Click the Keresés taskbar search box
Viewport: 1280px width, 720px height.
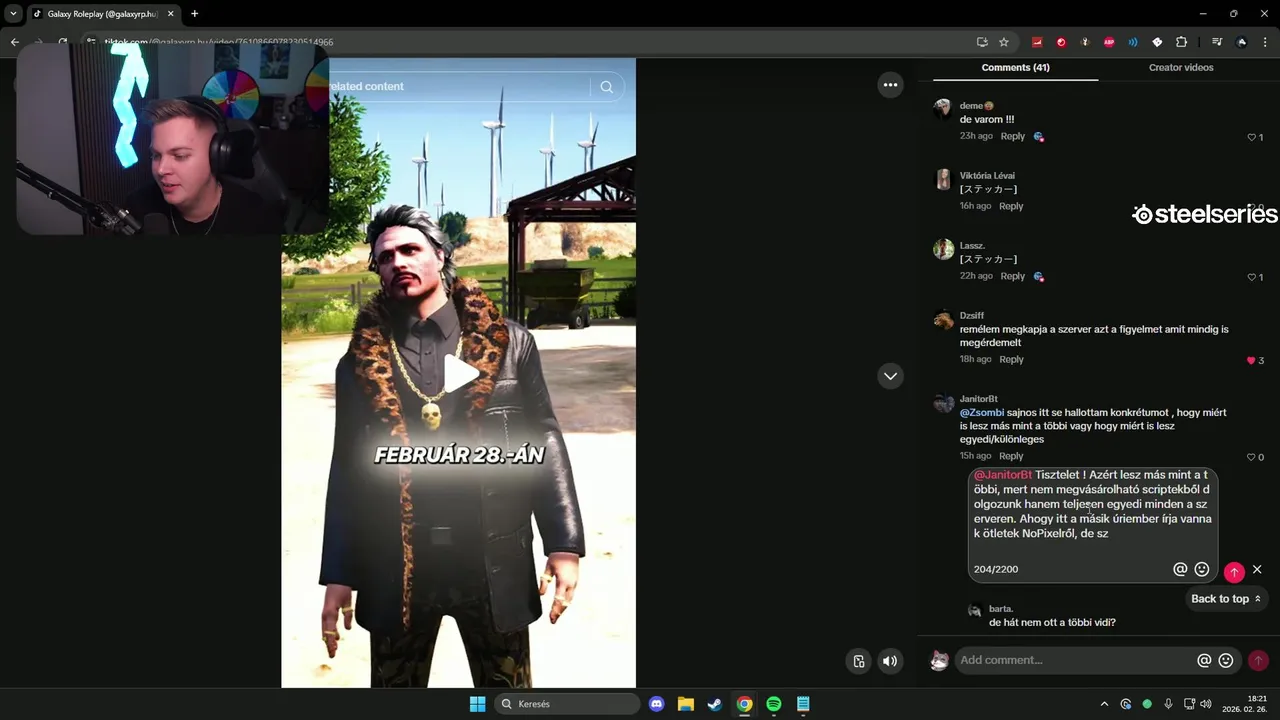(568, 704)
